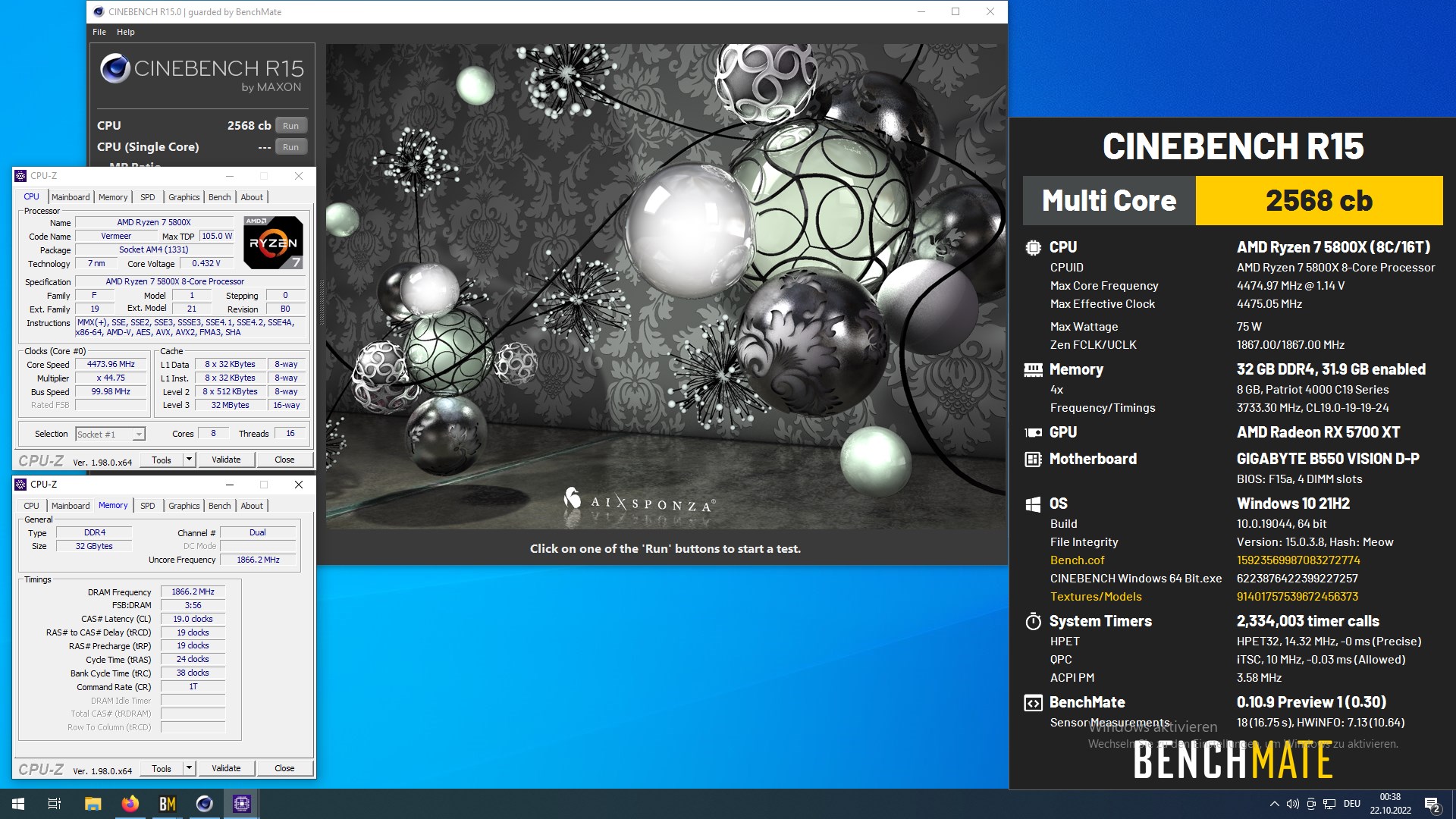Viewport: 1456px width, 819px height.
Task: Open Task View in taskbar
Action: tap(55, 804)
